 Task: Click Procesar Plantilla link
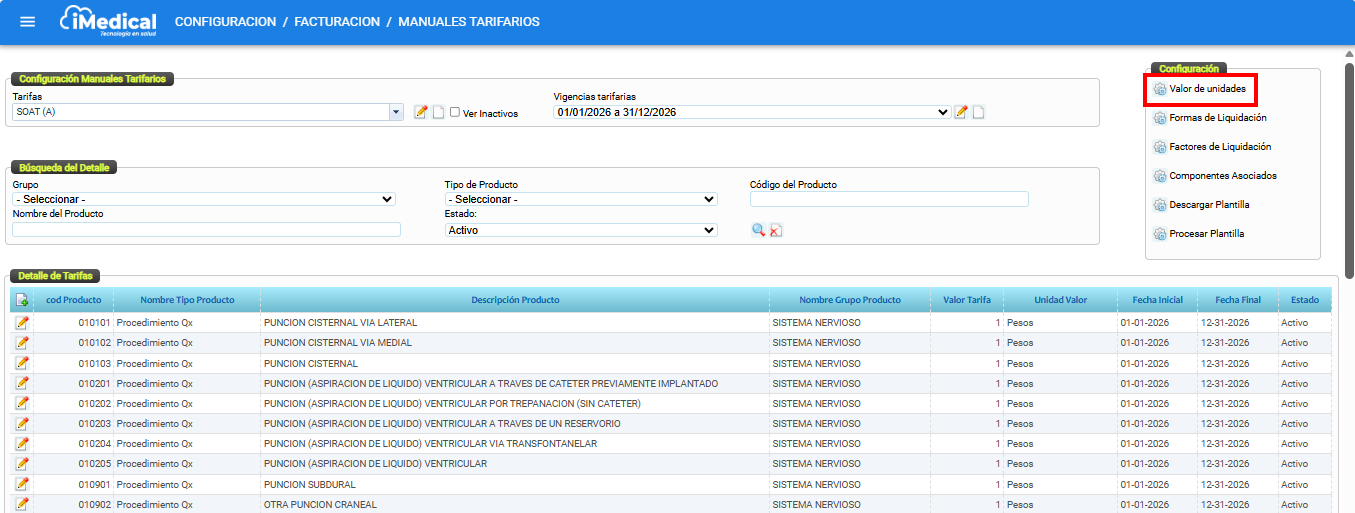(x=1206, y=234)
